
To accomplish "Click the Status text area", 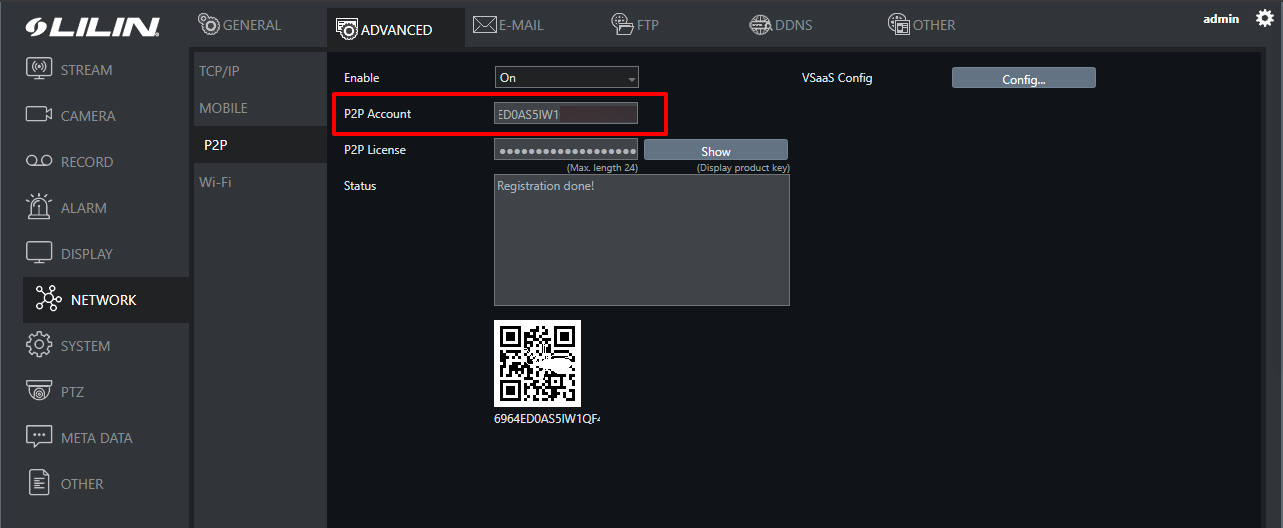I will [642, 240].
